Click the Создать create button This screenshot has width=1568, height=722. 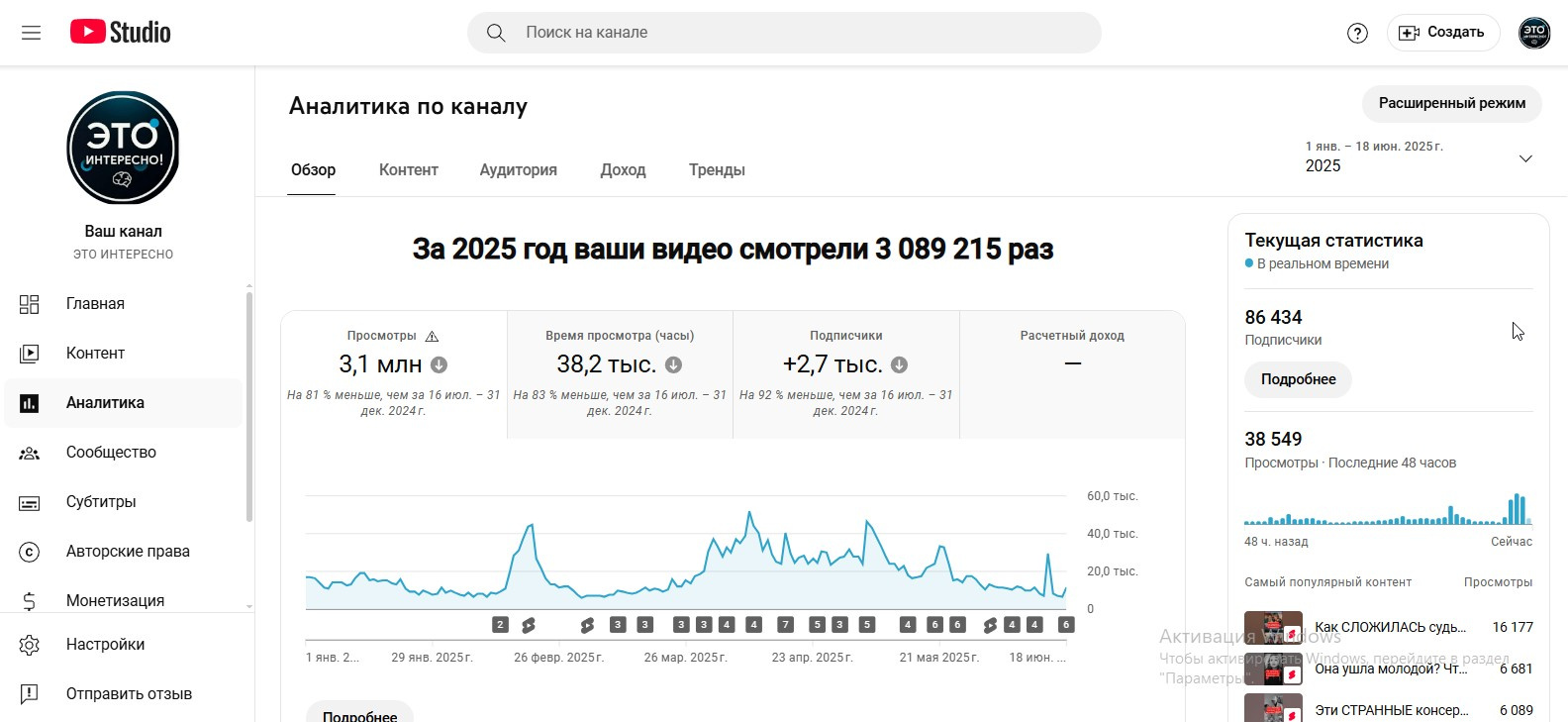click(1442, 33)
